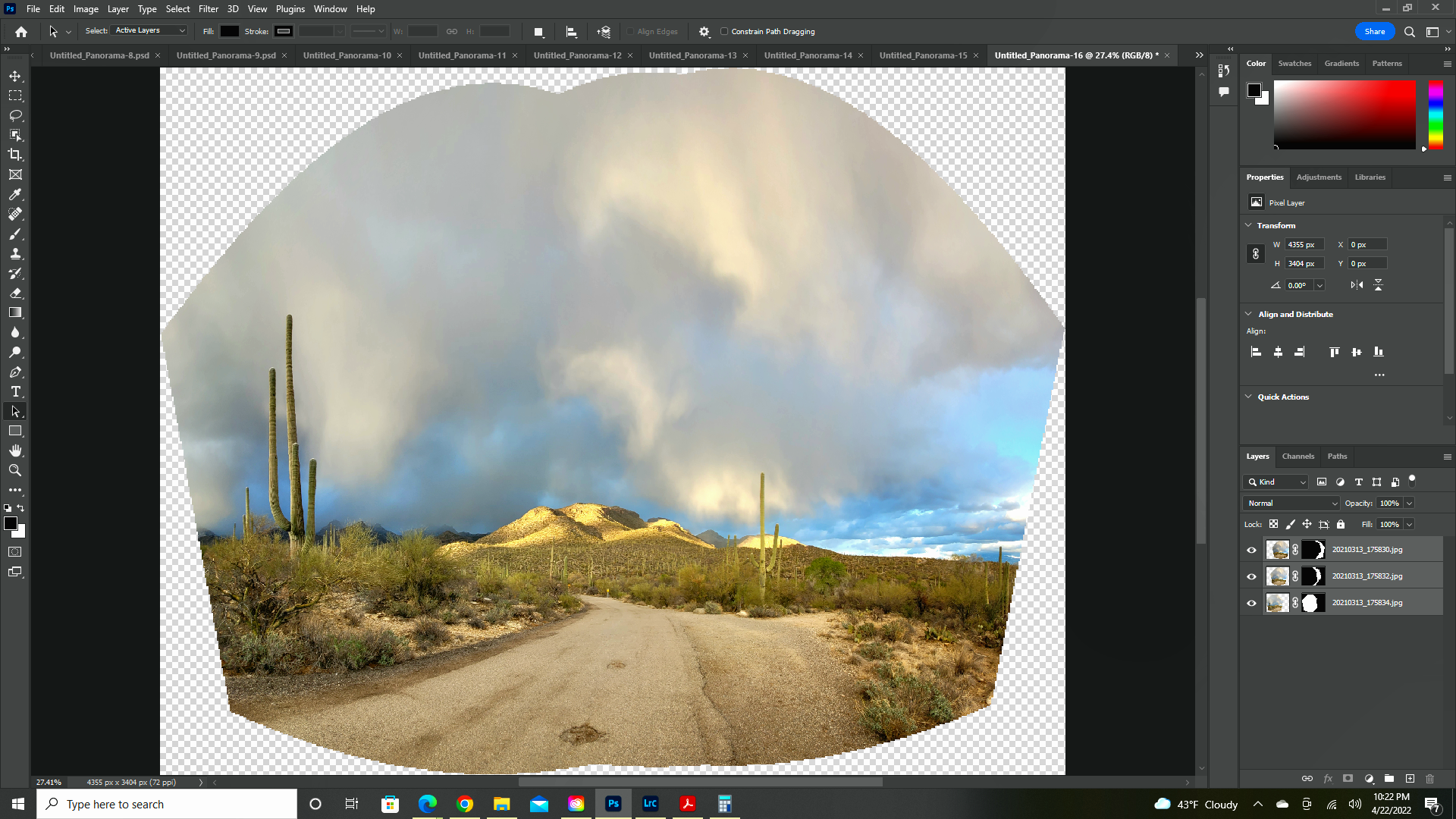The height and width of the screenshot is (819, 1456).
Task: Create a new layer with the plus icon
Action: coord(1410,779)
